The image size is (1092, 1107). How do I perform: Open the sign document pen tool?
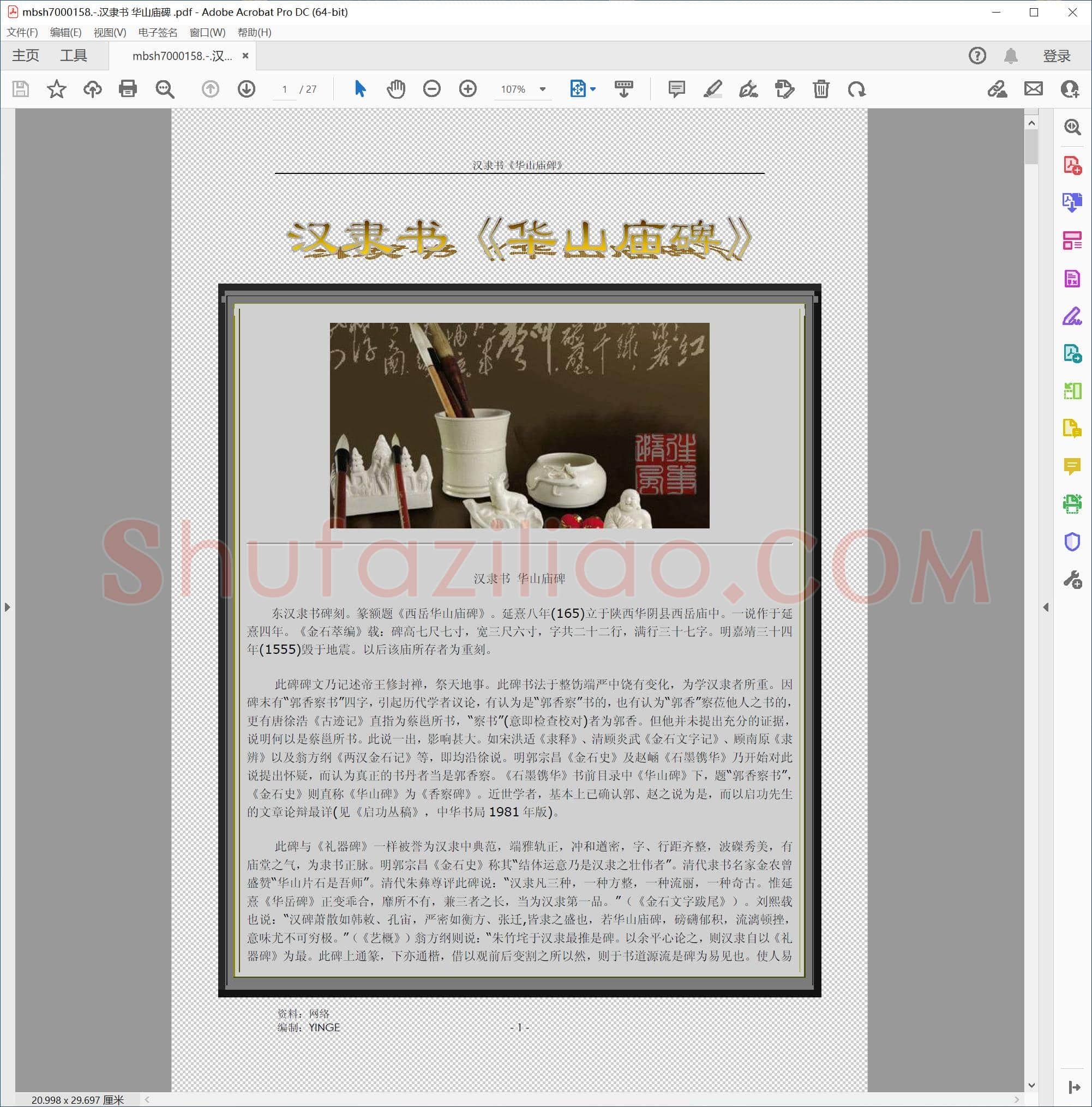click(748, 89)
